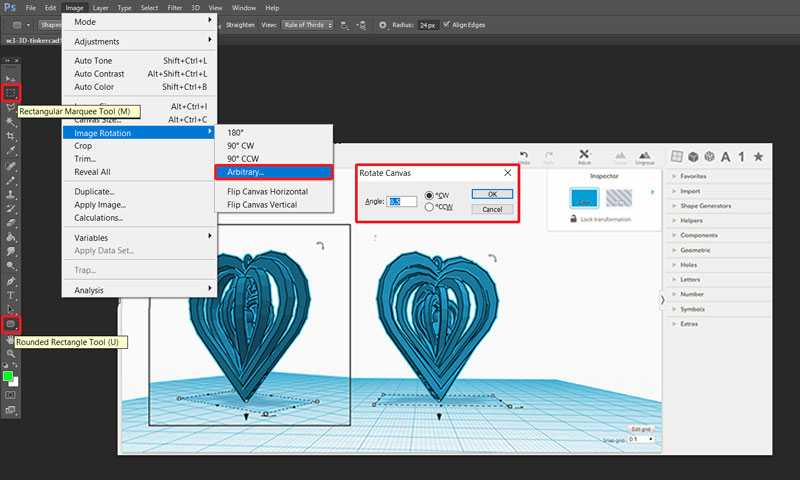Choose Duplicate... menu item

(x=139, y=191)
